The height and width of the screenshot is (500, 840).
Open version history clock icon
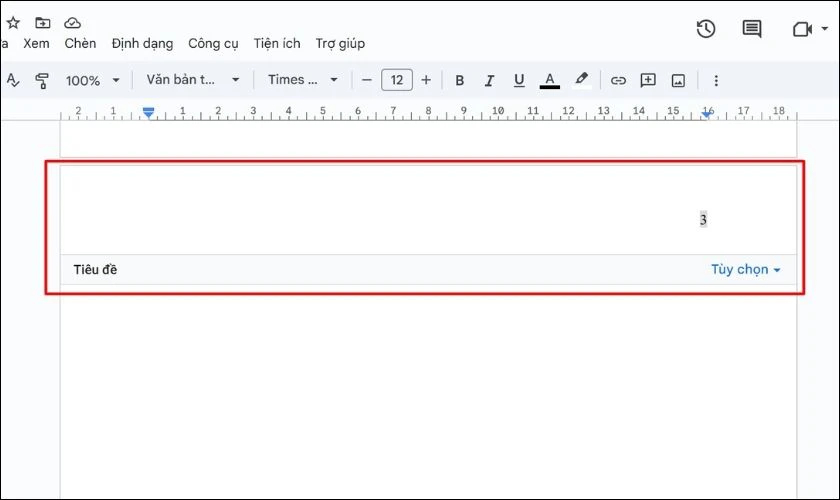click(x=706, y=28)
